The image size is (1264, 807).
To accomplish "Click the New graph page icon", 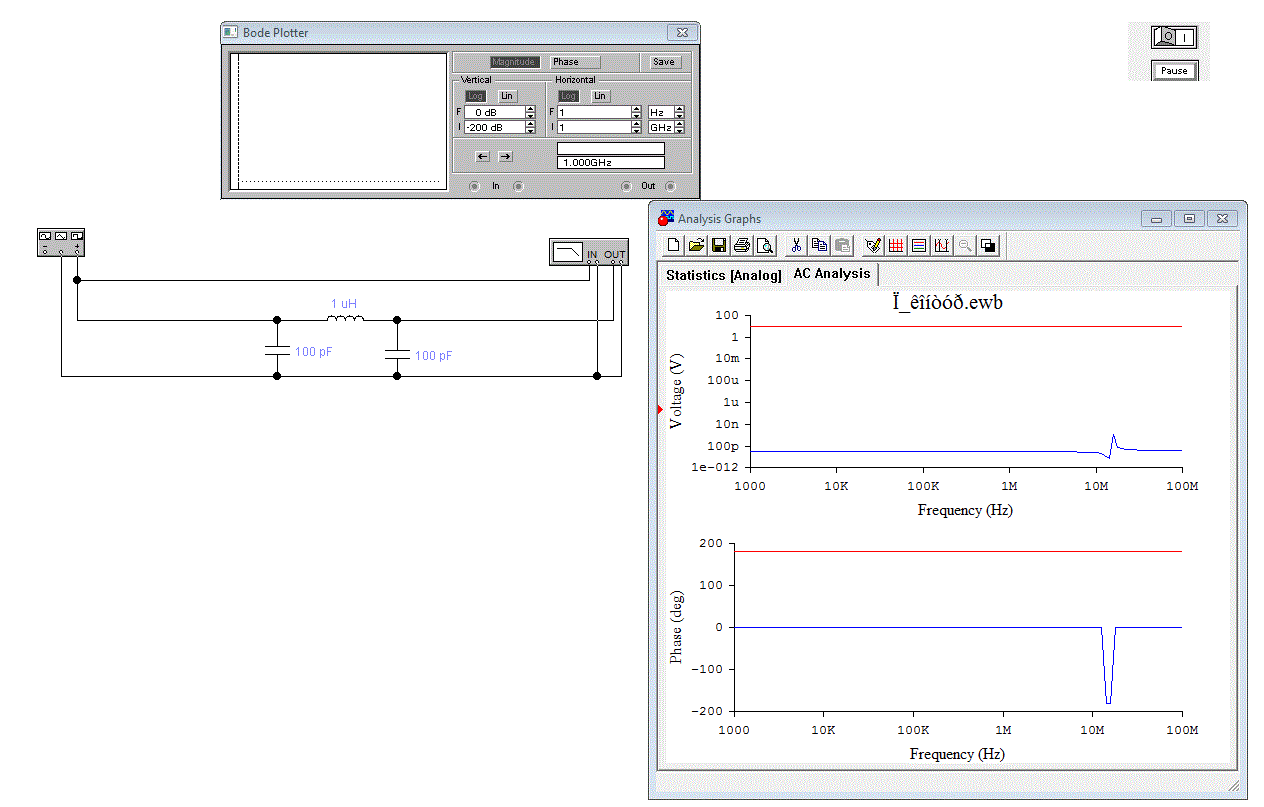I will click(x=674, y=245).
